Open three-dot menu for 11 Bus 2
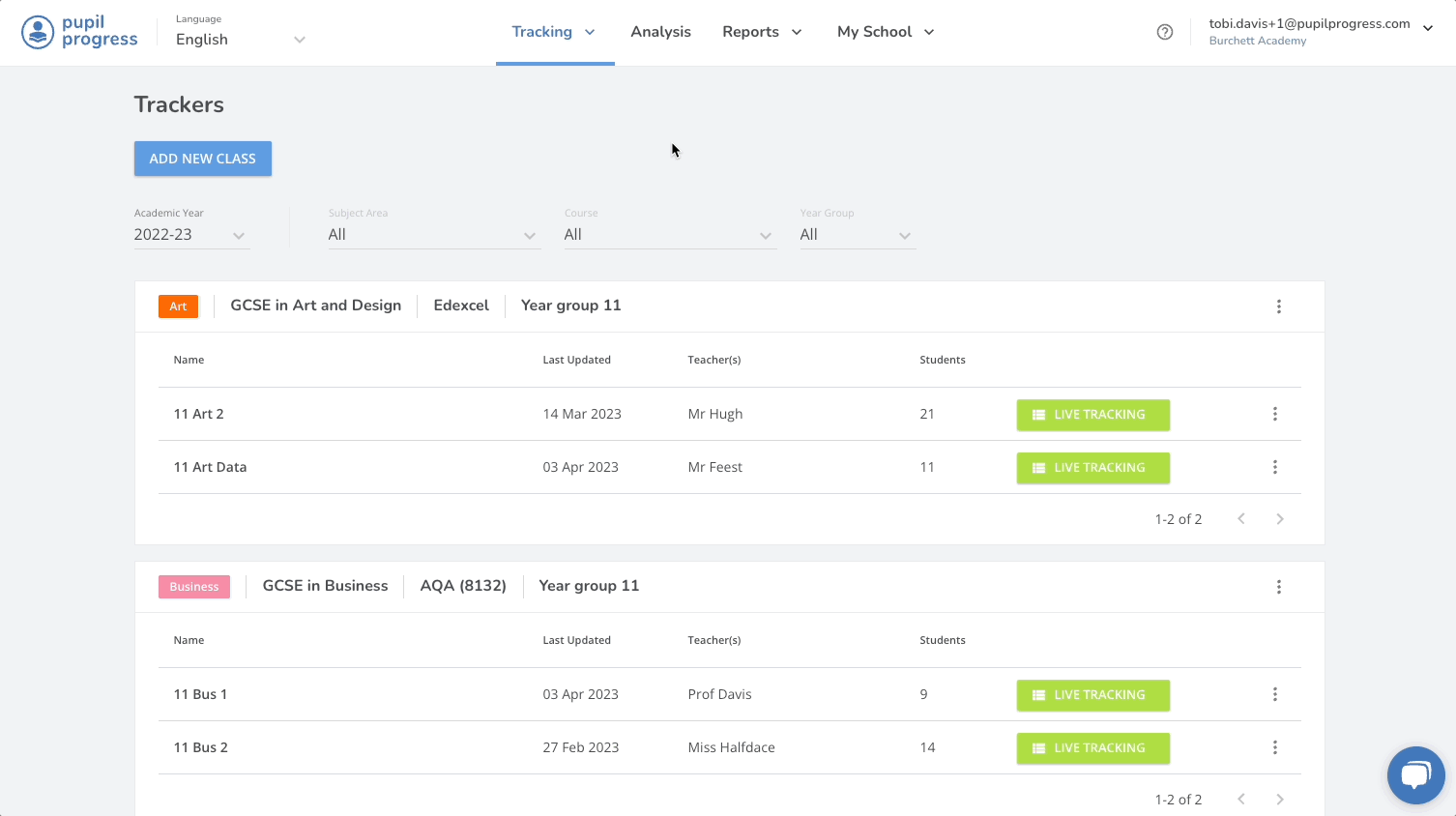 (x=1274, y=747)
